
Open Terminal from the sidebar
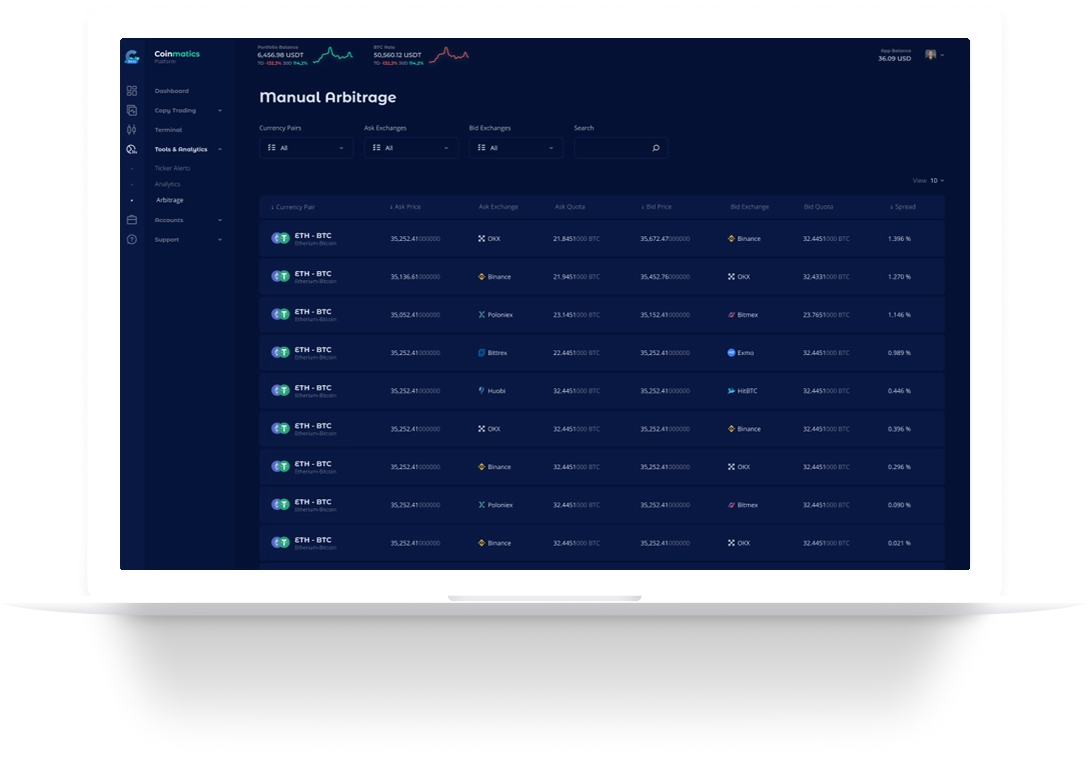(168, 130)
